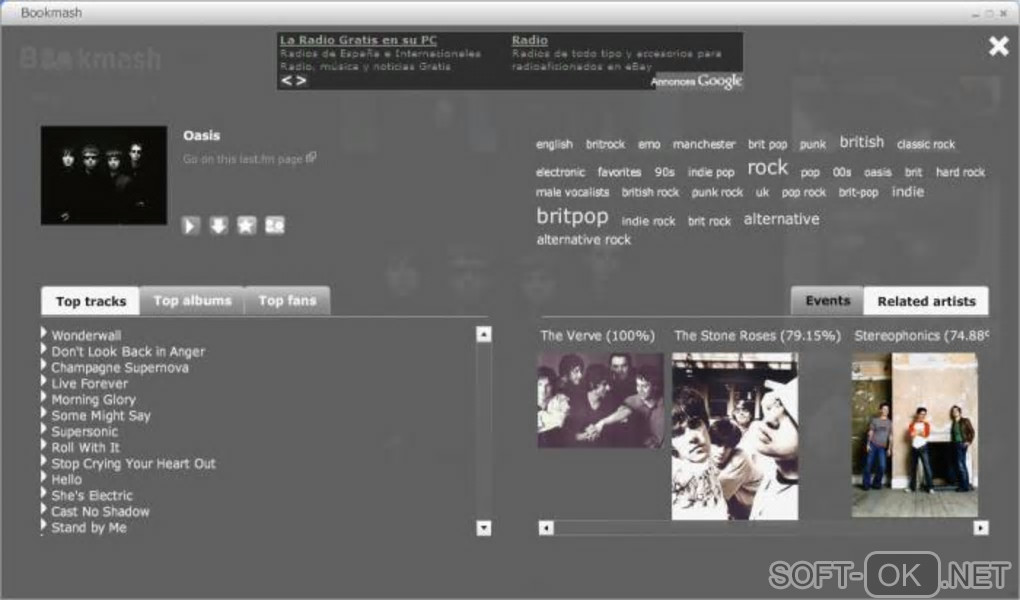The height and width of the screenshot is (600, 1020).
Task: Click the ad previous arrow
Action: 286,81
